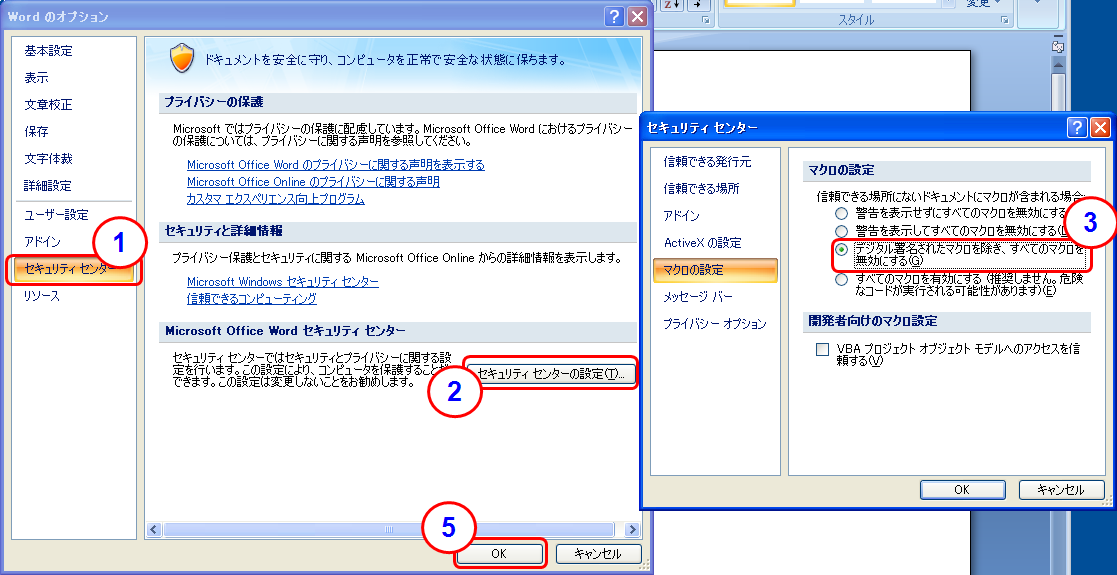The height and width of the screenshot is (575, 1117).
Task: Open Microsoft Windows セキュリティ センター link
Action: (283, 282)
